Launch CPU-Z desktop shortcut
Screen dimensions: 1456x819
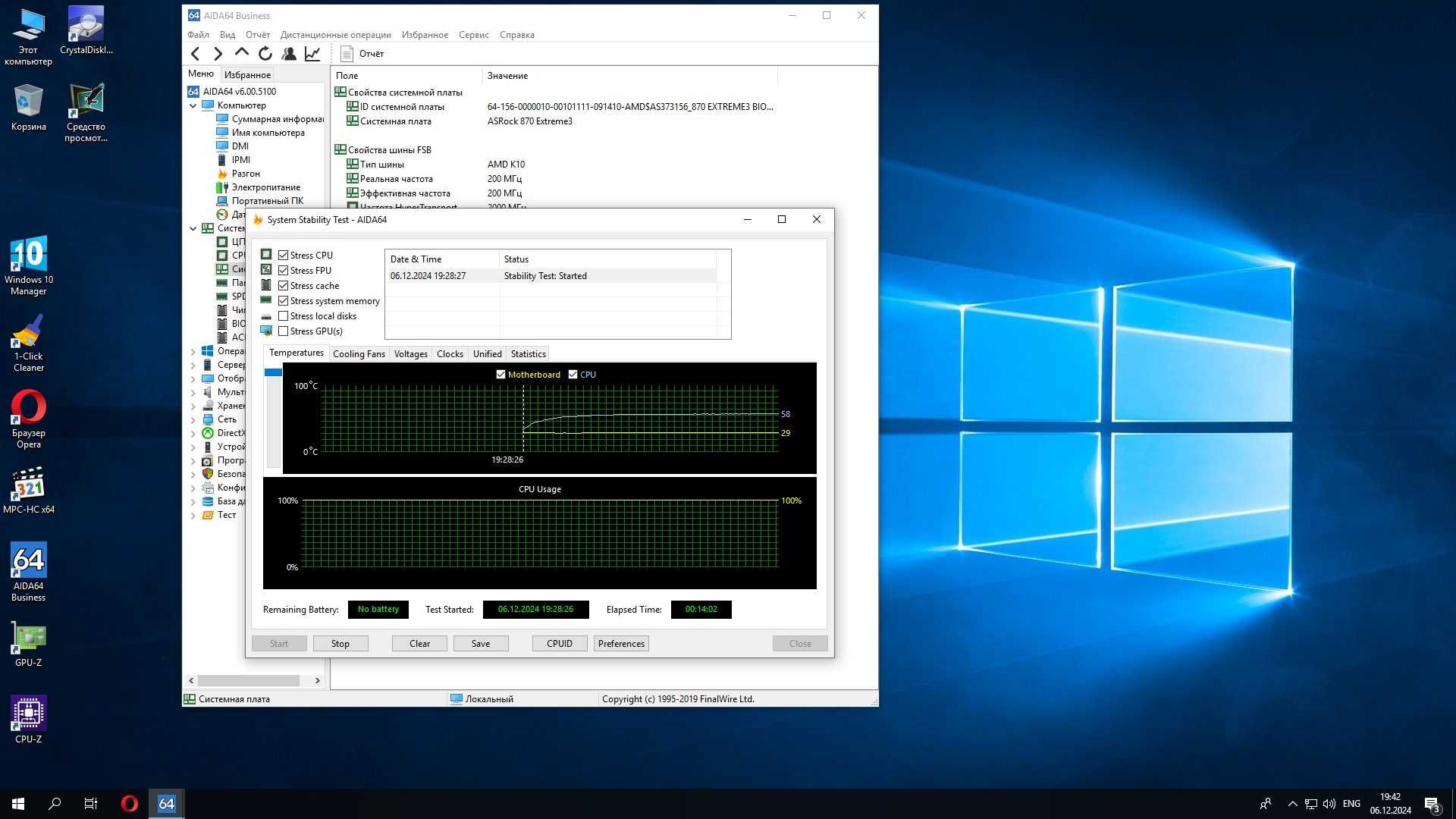(x=29, y=720)
